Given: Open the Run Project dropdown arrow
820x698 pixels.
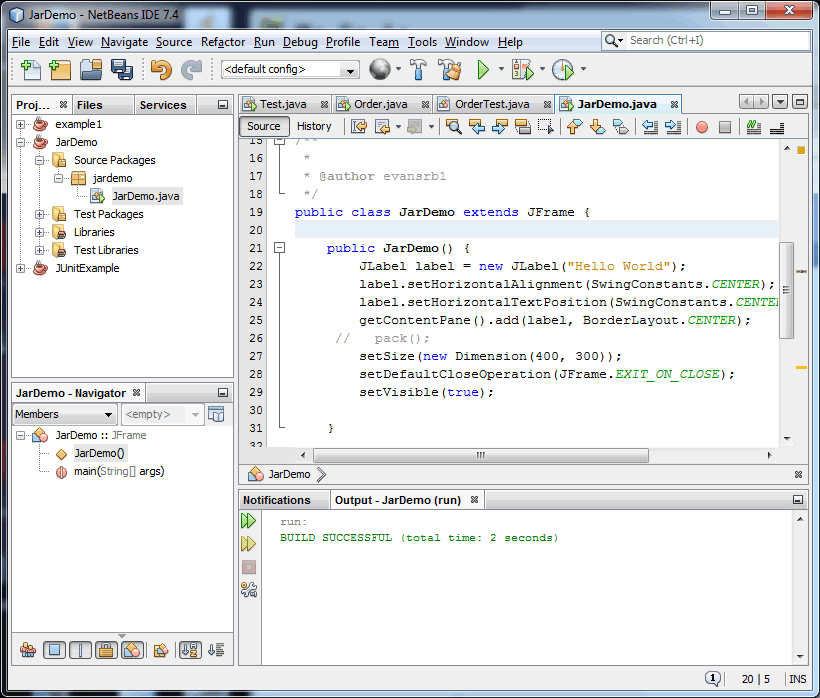Looking at the screenshot, I should 501,69.
